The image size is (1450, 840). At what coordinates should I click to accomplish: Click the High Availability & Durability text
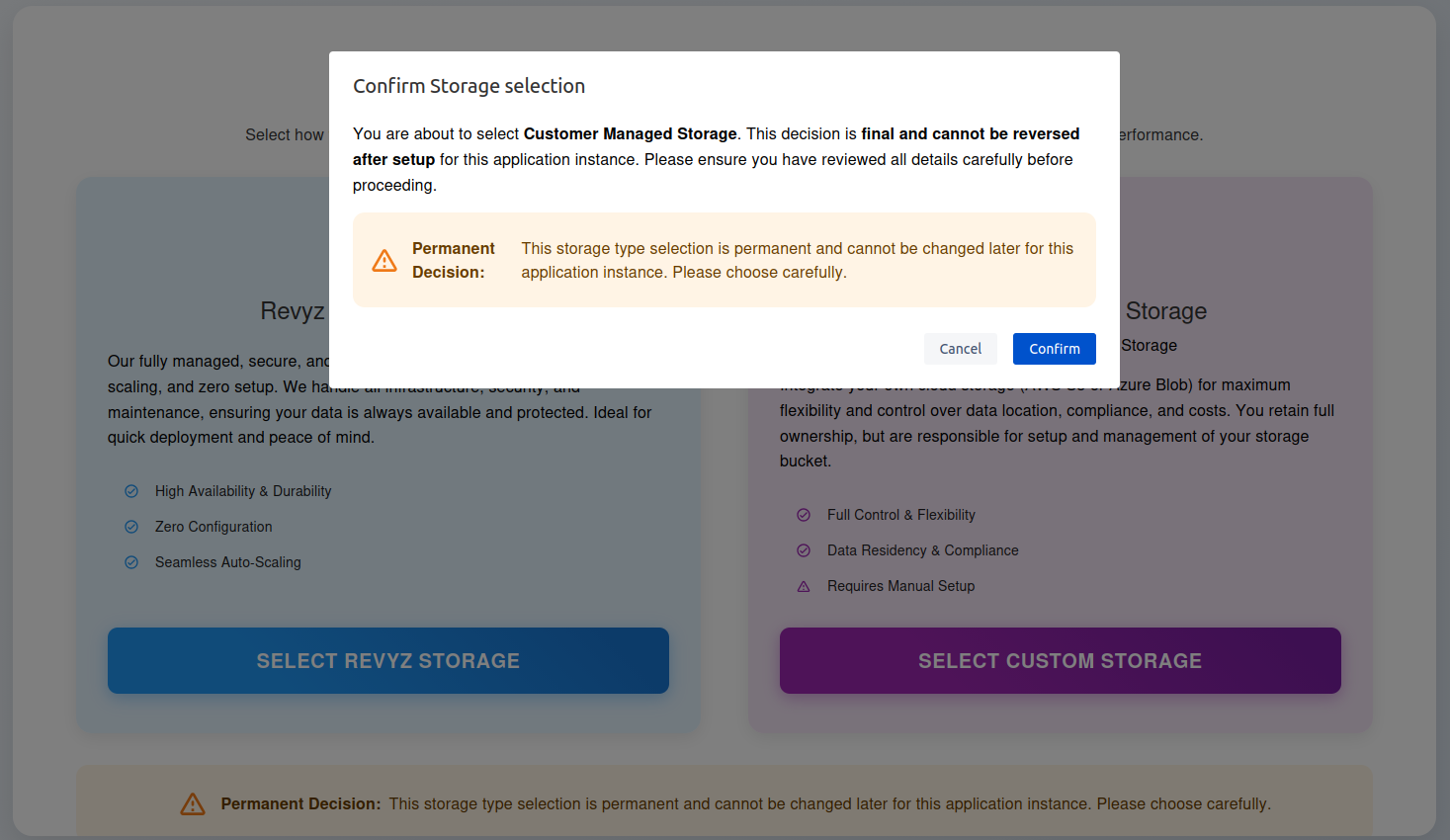pyautogui.click(x=243, y=491)
